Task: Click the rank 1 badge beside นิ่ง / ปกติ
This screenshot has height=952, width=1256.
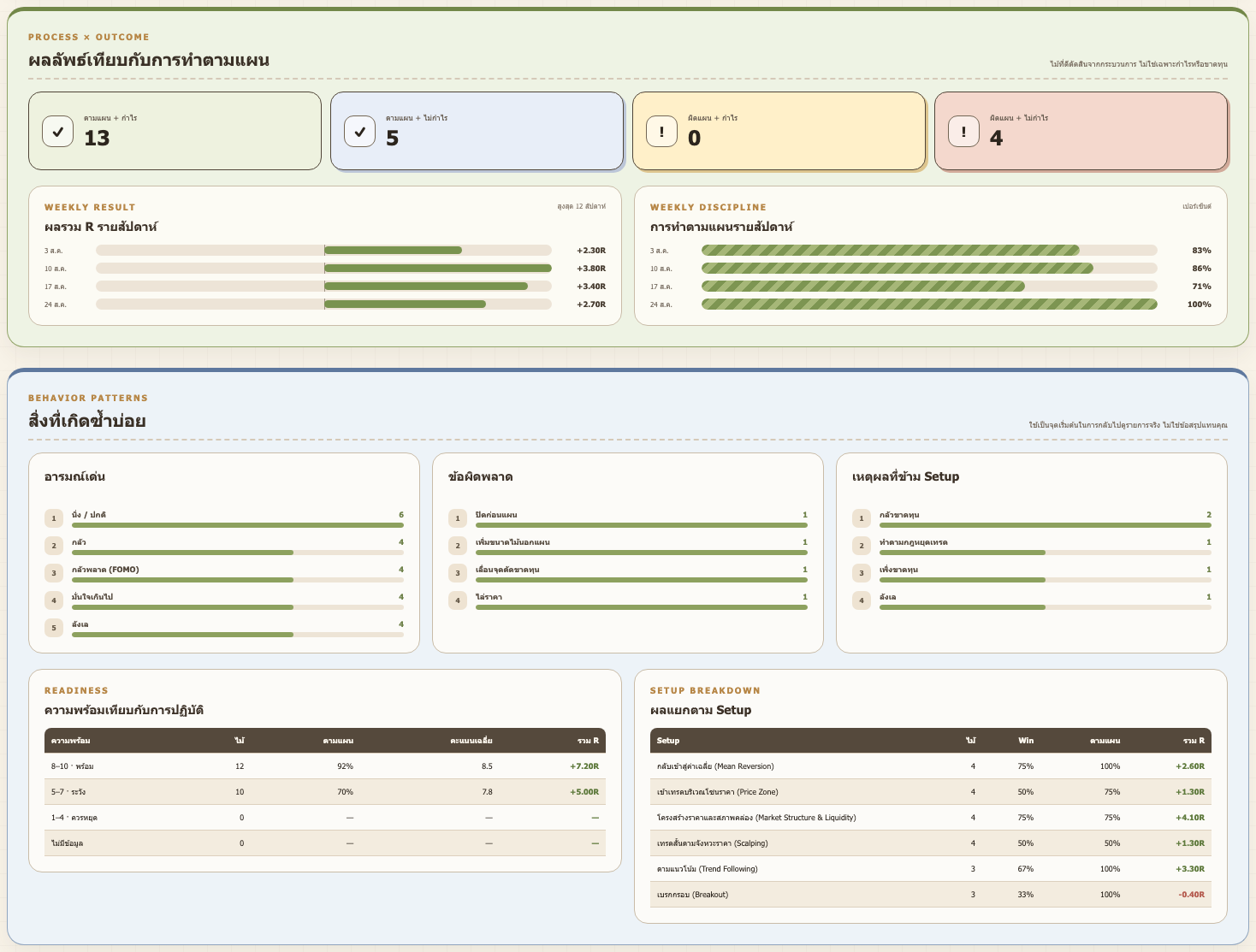Action: click(54, 518)
